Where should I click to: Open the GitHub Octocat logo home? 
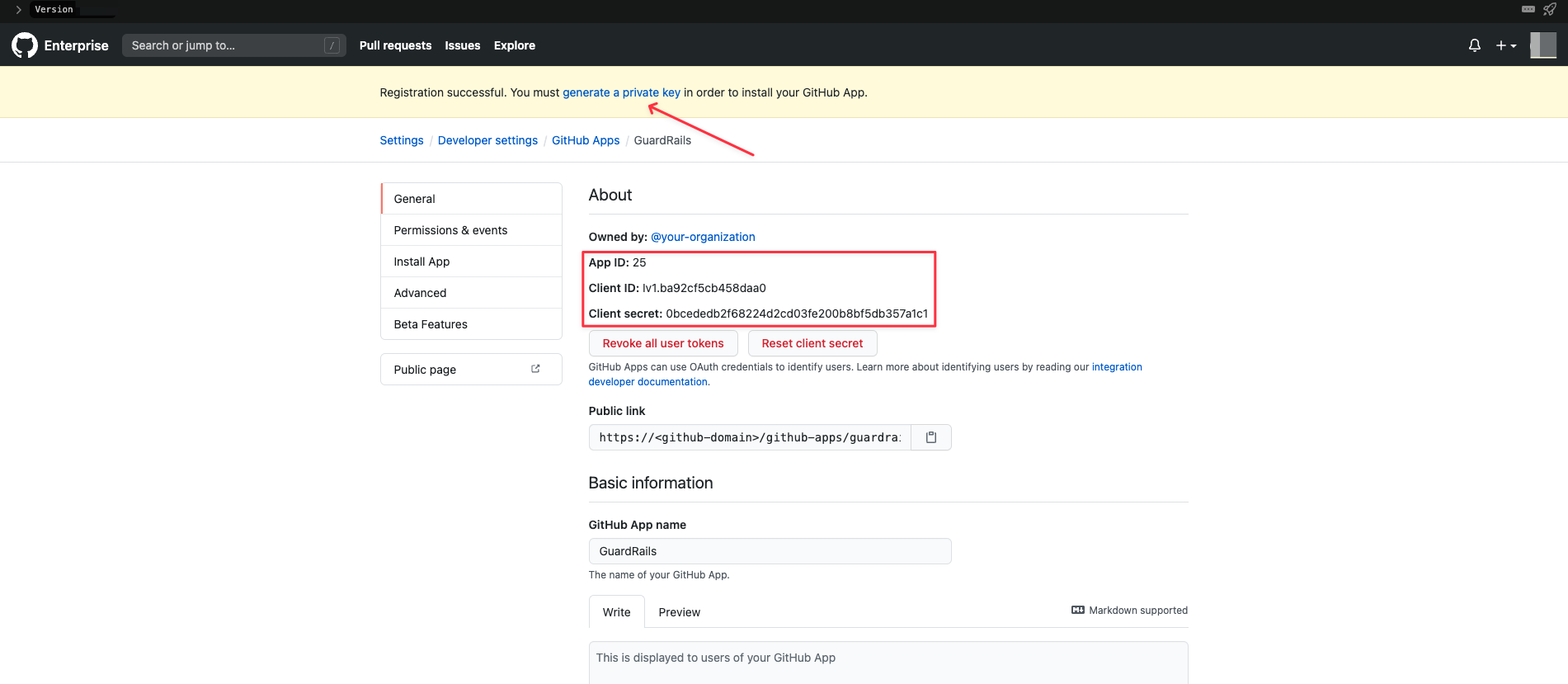point(25,45)
